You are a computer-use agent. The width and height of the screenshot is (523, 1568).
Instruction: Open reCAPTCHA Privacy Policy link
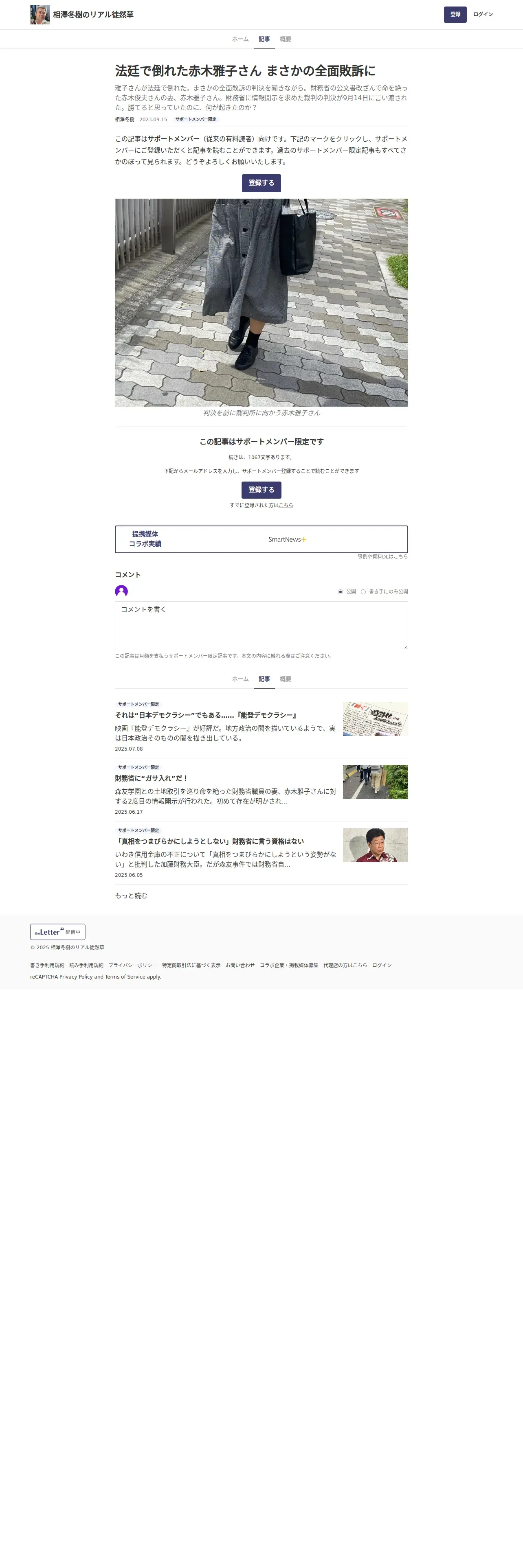point(75,977)
